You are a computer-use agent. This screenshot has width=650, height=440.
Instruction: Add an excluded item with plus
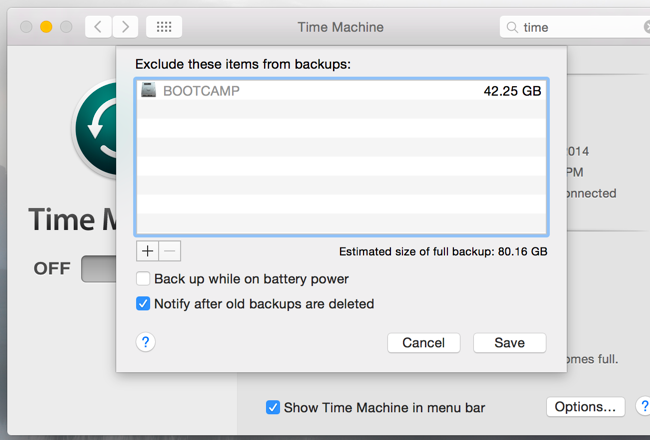tap(147, 251)
